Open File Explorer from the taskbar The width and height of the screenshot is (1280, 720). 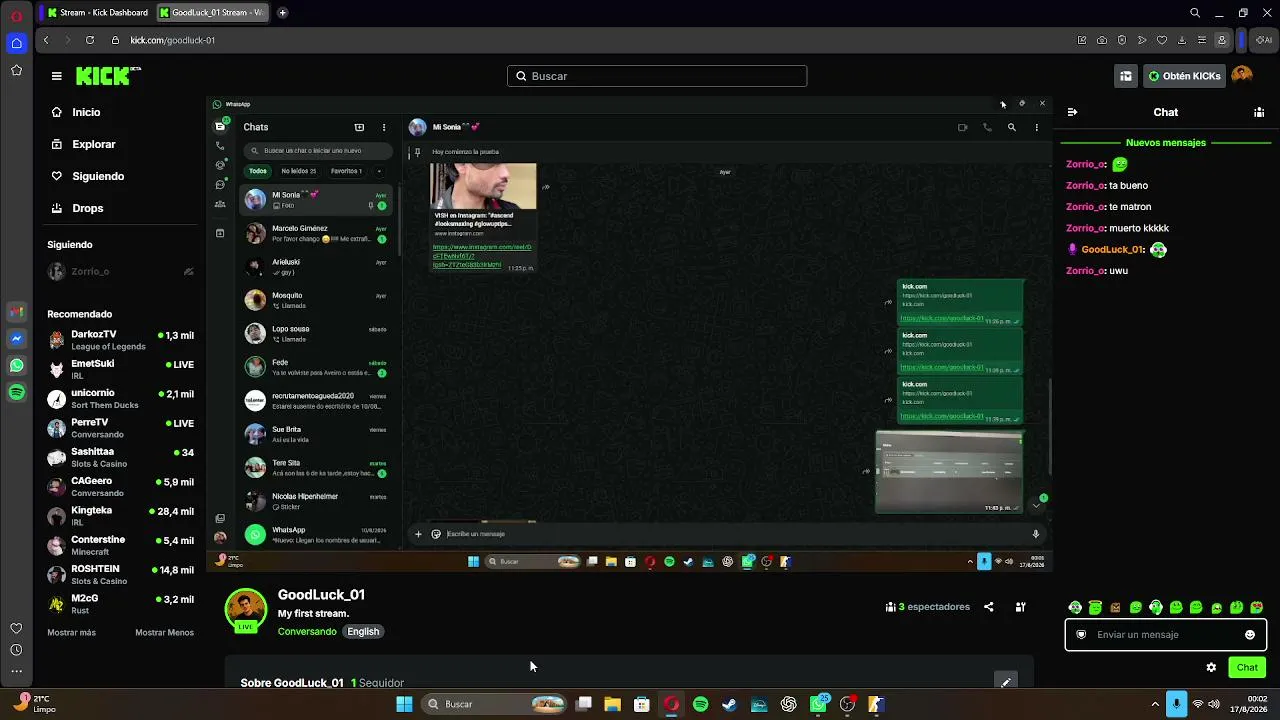(x=613, y=704)
